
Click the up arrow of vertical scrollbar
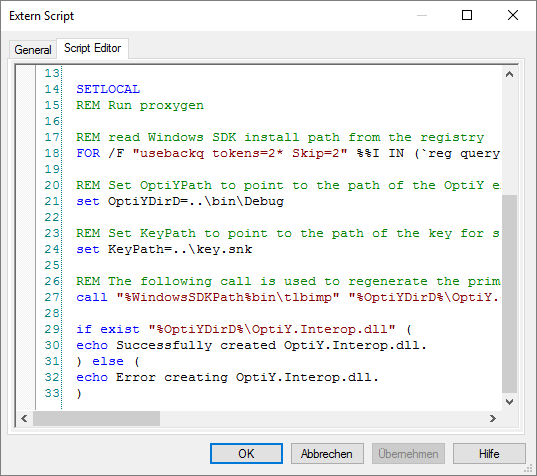(509, 74)
